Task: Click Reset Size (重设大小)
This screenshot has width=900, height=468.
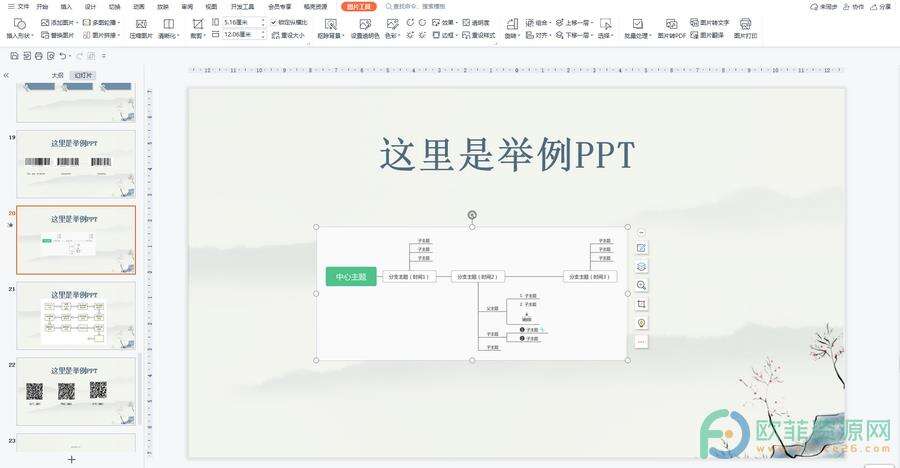Action: click(288, 36)
